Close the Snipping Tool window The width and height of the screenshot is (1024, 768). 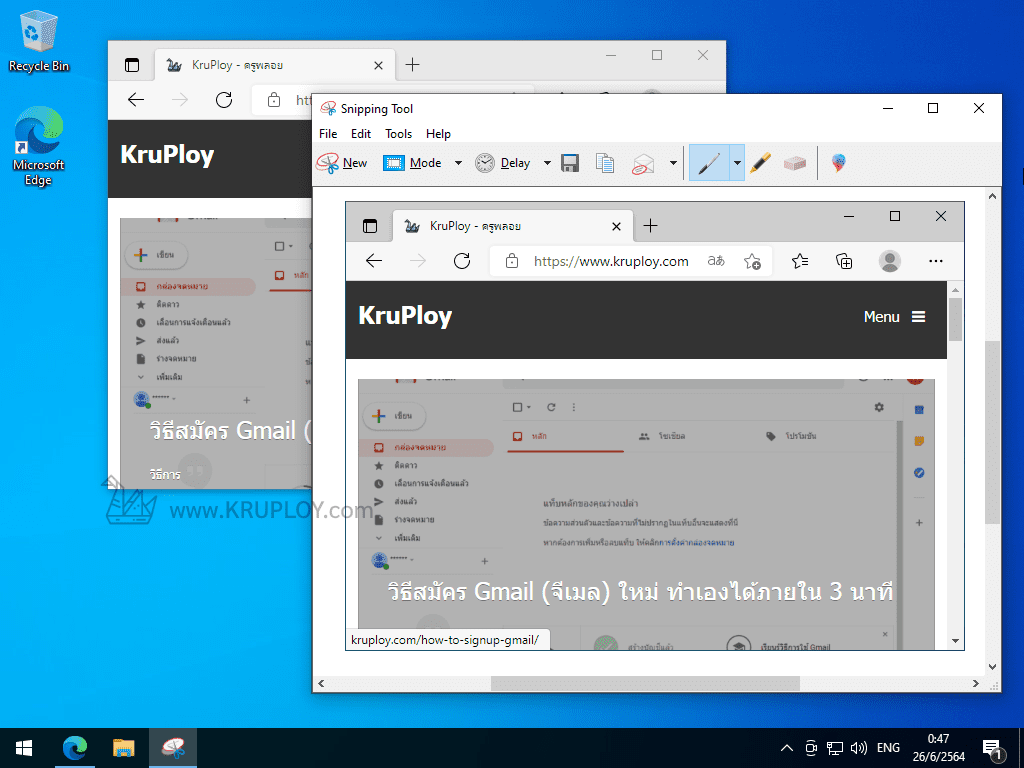coord(978,108)
